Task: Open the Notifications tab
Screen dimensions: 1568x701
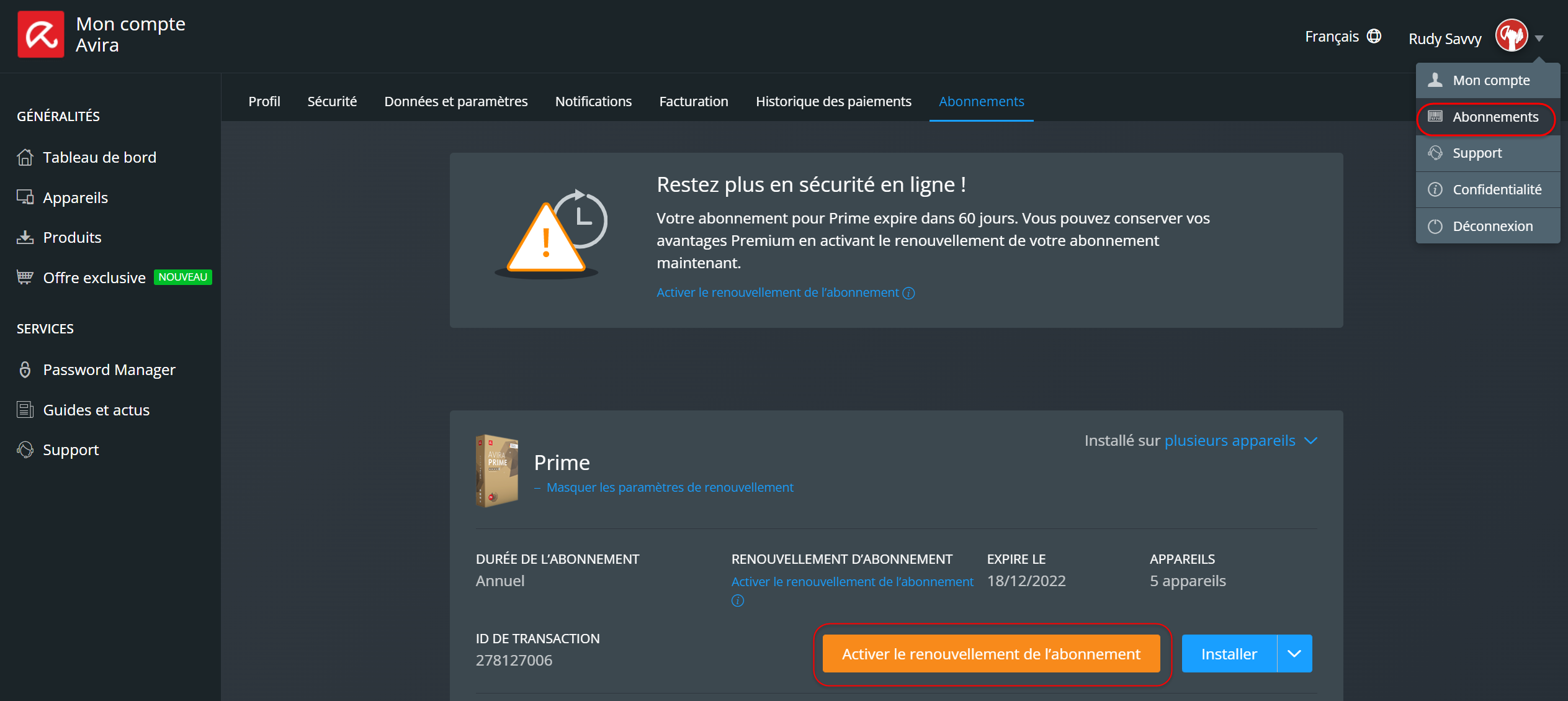Action: (x=593, y=101)
